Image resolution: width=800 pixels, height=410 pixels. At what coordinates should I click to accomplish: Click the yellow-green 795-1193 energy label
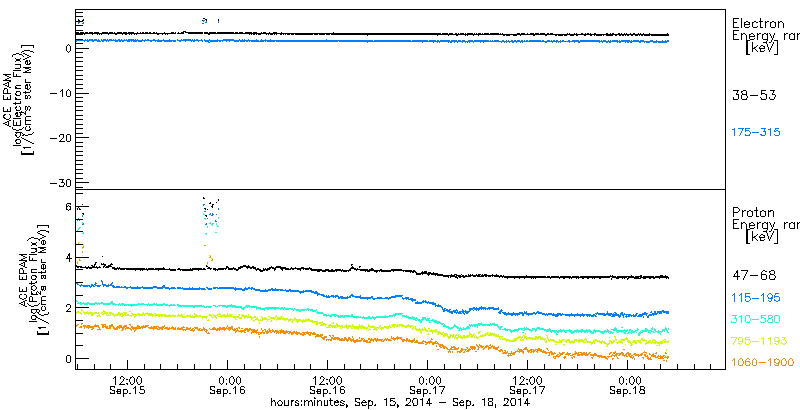[759, 341]
